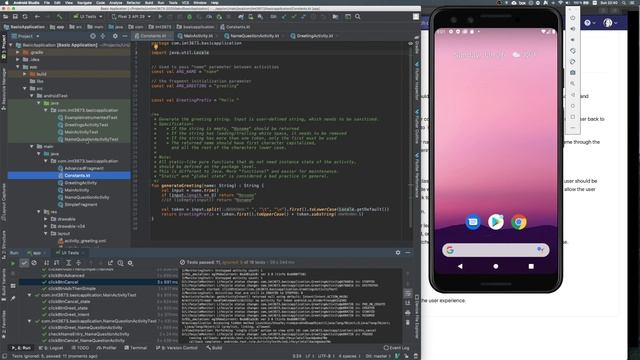Tap the Android home navigation circle
This screenshot has width=640, height=360.
tap(496, 266)
